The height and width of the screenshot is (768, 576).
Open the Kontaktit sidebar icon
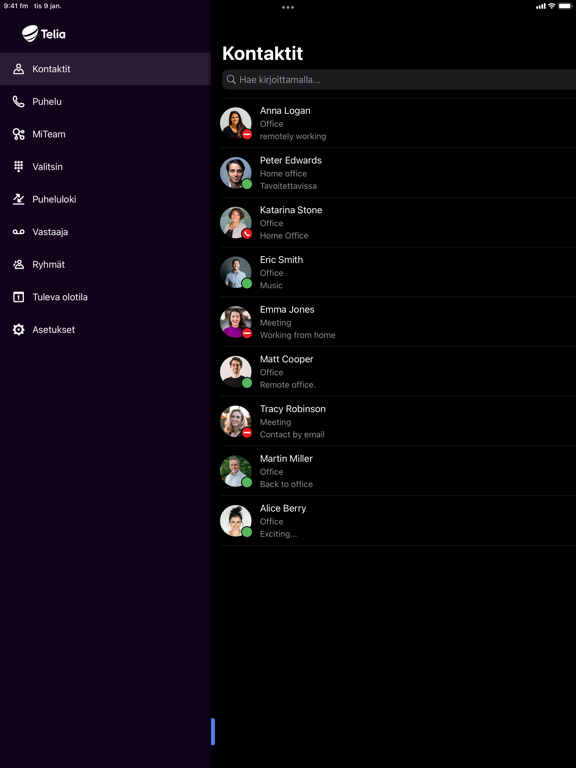[x=18, y=69]
